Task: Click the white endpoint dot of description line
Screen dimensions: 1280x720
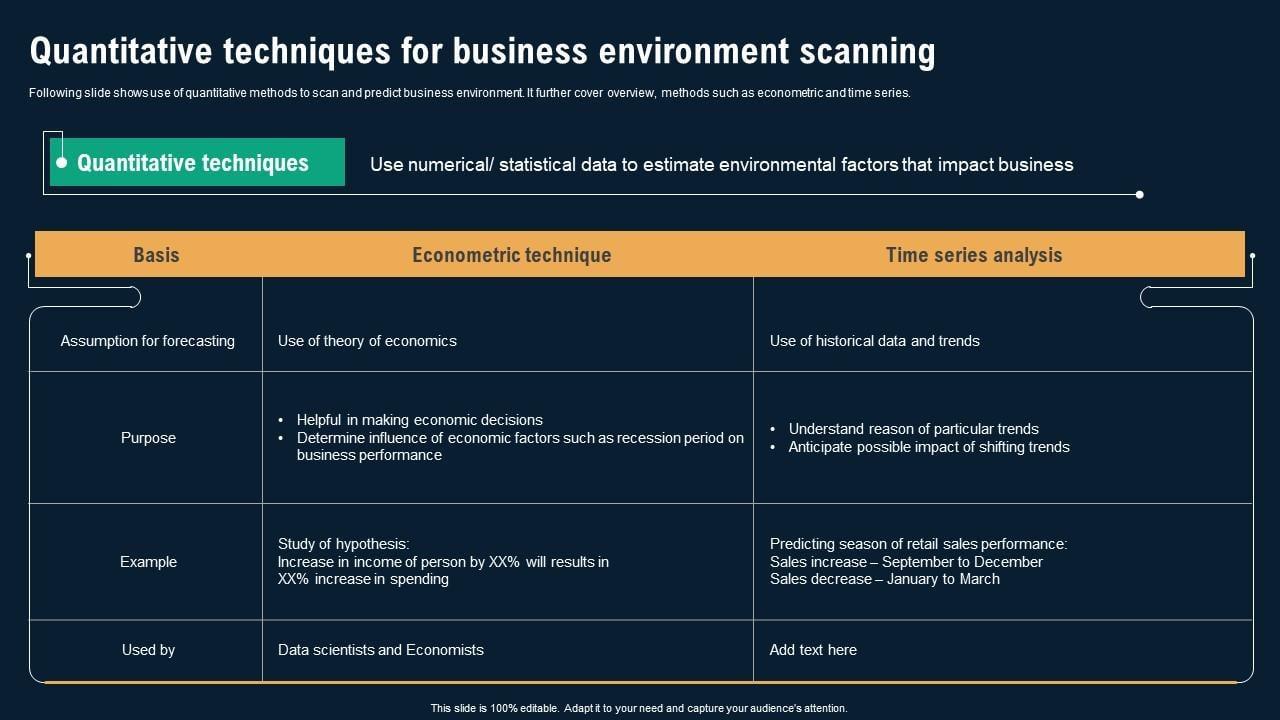Action: coord(1139,195)
